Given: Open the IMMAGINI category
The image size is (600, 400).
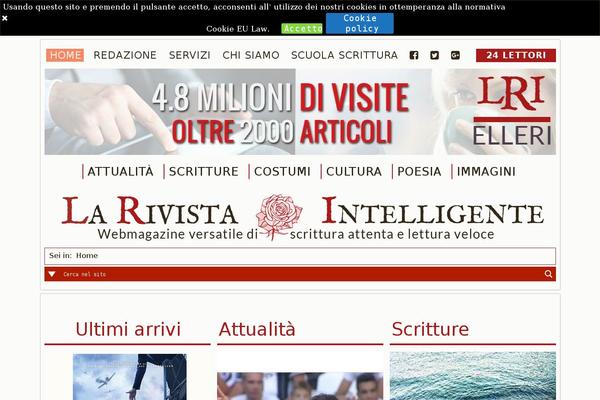Looking at the screenshot, I should (x=486, y=171).
